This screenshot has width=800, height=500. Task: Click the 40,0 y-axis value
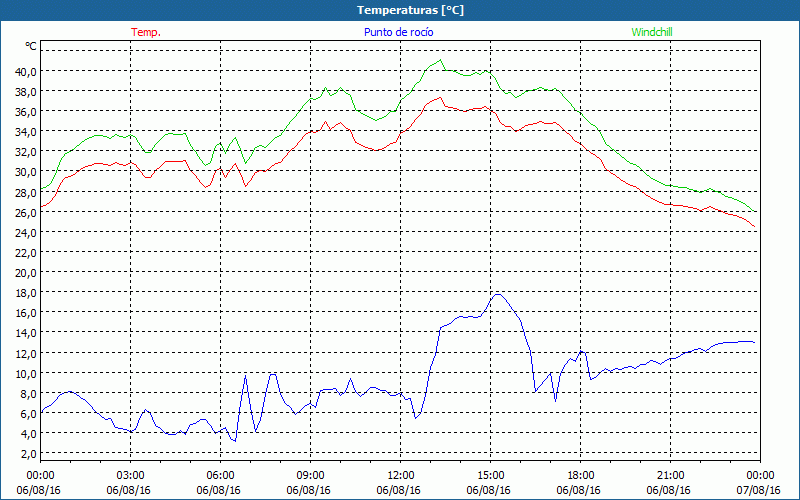(x=26, y=71)
